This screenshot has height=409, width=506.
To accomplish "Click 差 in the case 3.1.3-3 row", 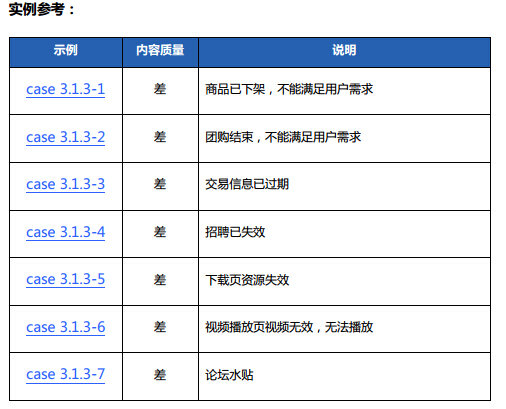I will click(x=160, y=184).
